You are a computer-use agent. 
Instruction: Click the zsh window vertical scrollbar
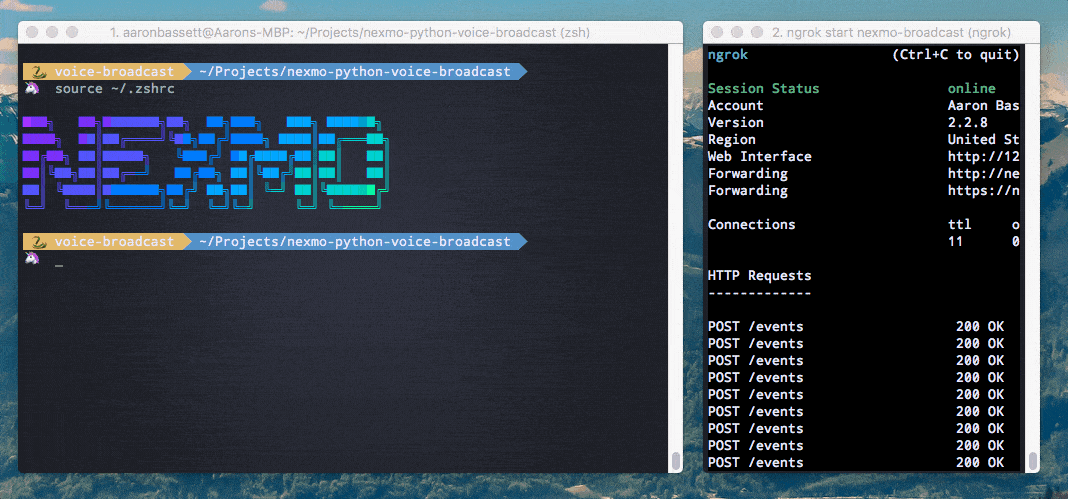676,462
